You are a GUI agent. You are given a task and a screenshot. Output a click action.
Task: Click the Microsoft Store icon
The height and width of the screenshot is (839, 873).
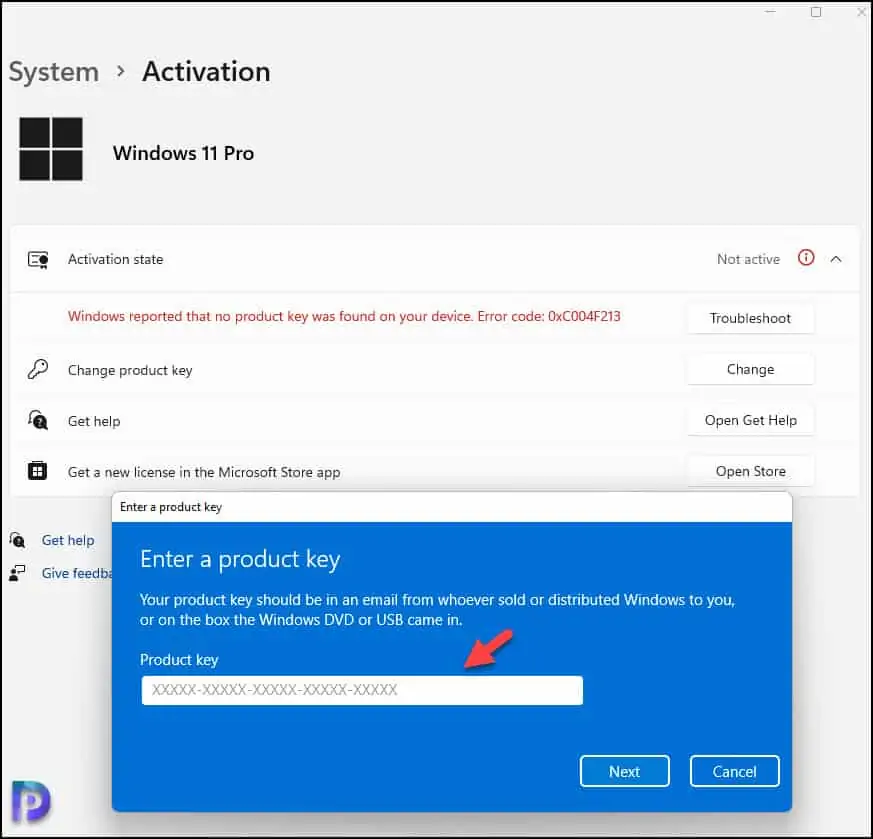38,471
